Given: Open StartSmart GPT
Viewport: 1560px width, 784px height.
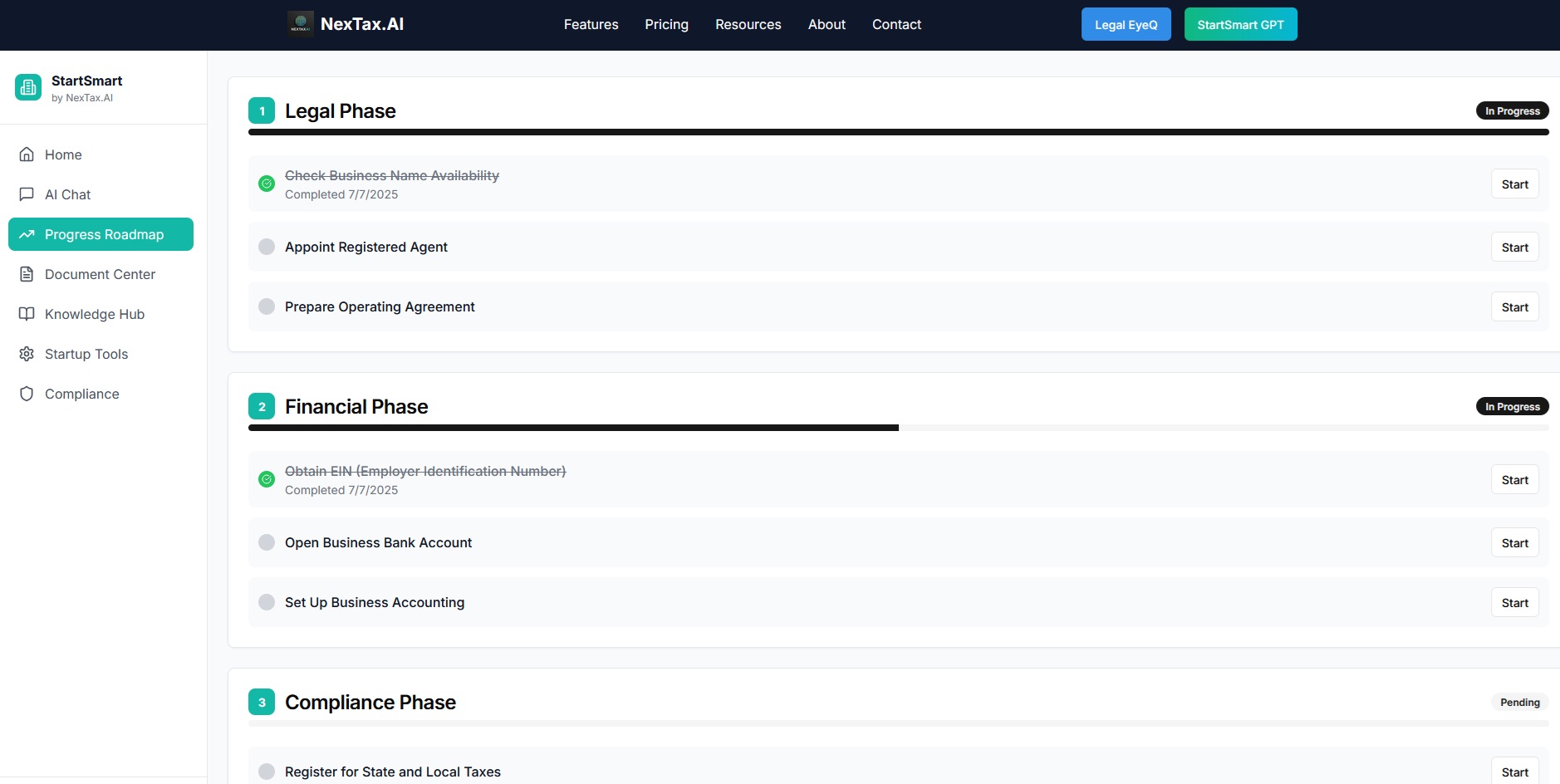Looking at the screenshot, I should tap(1240, 24).
